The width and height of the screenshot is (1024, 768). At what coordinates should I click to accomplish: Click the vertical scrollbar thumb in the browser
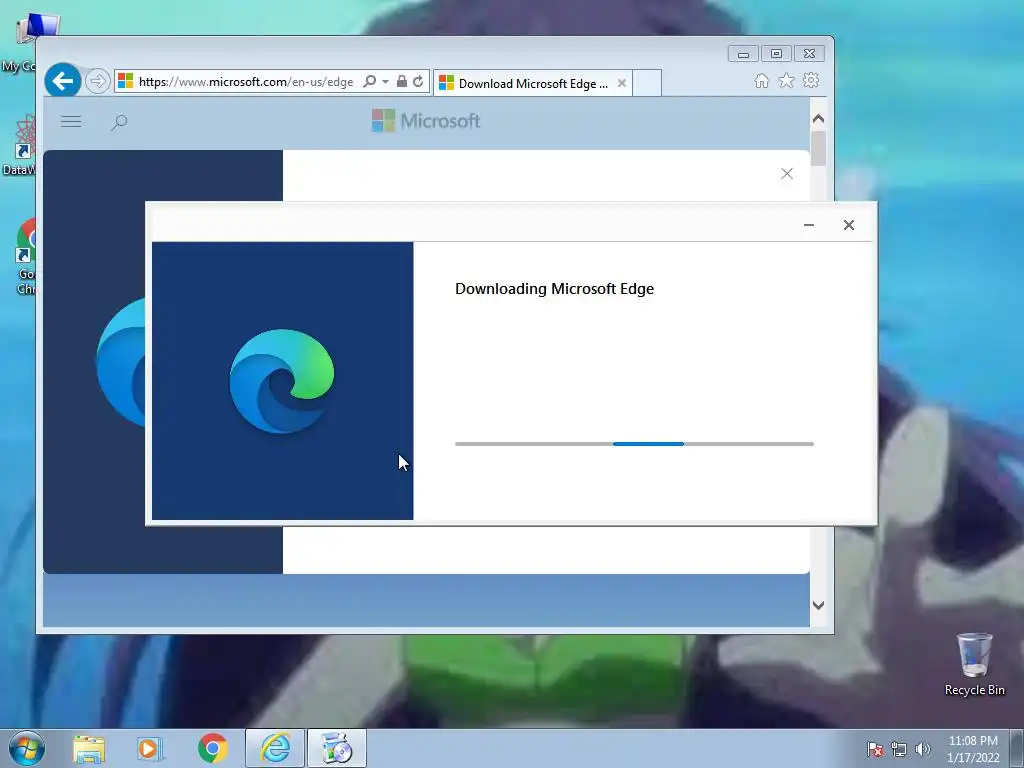(818, 148)
